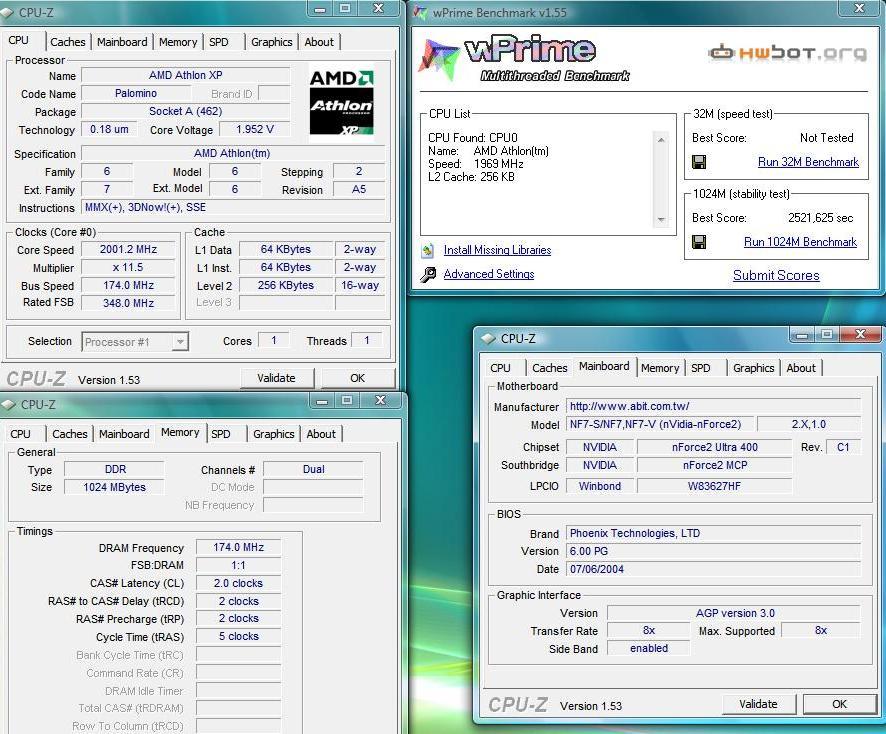This screenshot has height=734, width=886.
Task: Open Install Missing Libraries link
Action: 497,250
